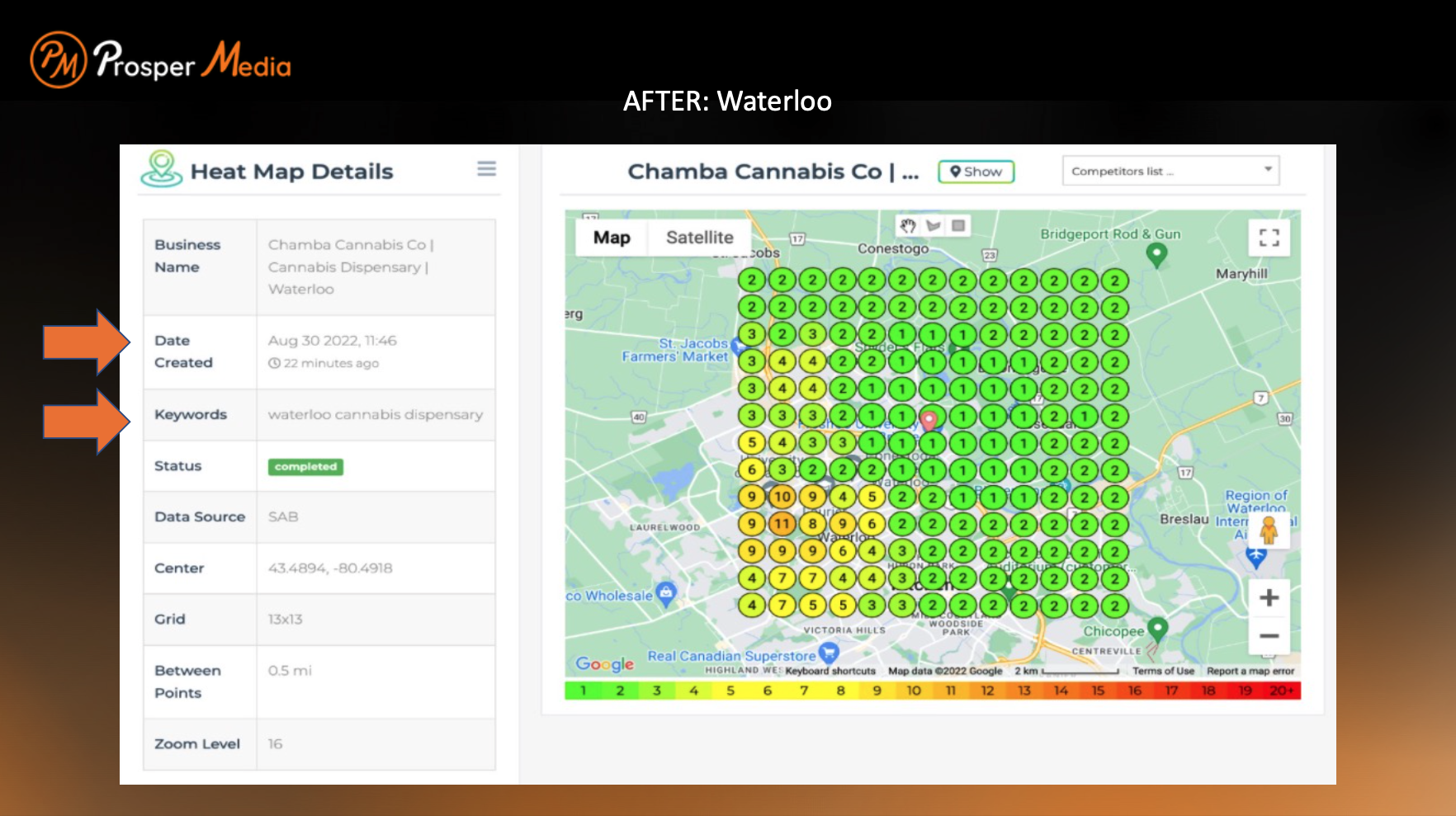Click the clock icon beside 22 minutes ago
Screen dimensions: 1456x816
pos(274,363)
